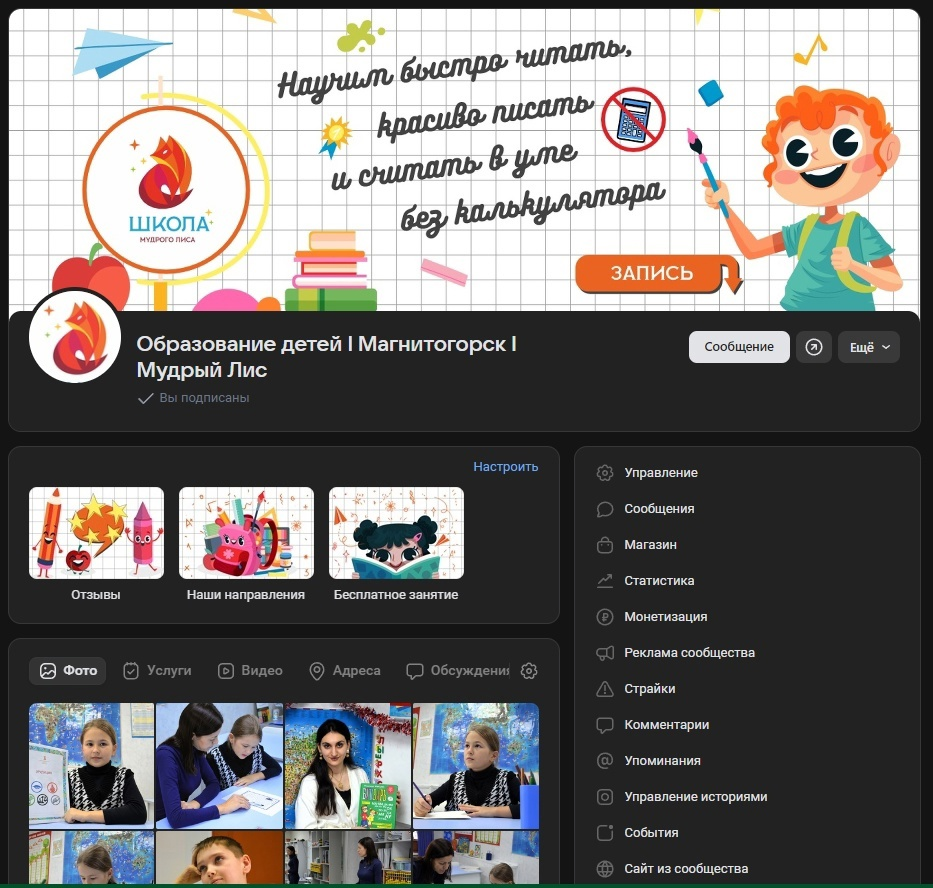Click the ЗАПИСЬ button on cover banner
933x888 pixels.
pos(652,273)
